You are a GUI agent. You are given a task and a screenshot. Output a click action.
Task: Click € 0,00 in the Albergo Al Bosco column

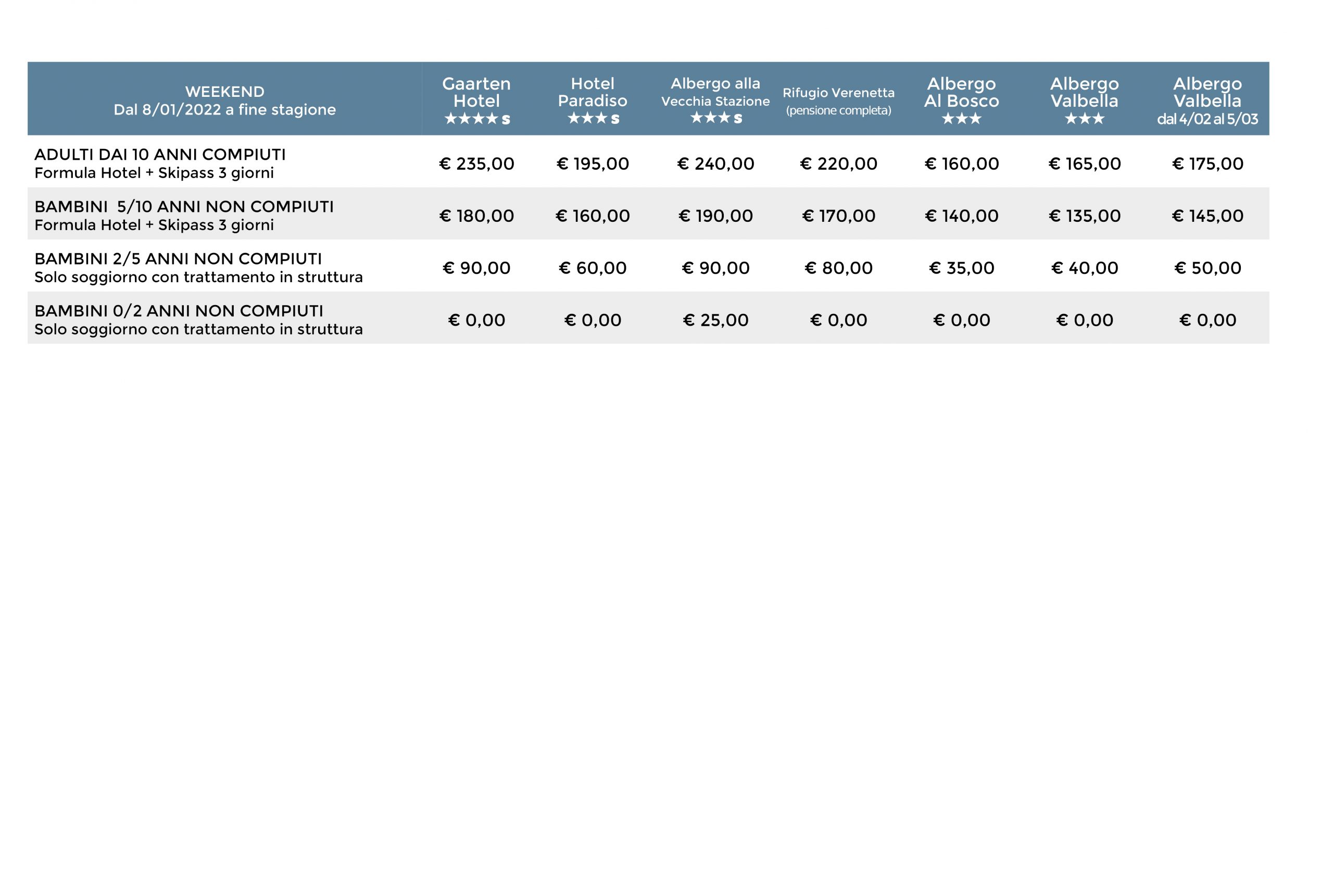(962, 320)
